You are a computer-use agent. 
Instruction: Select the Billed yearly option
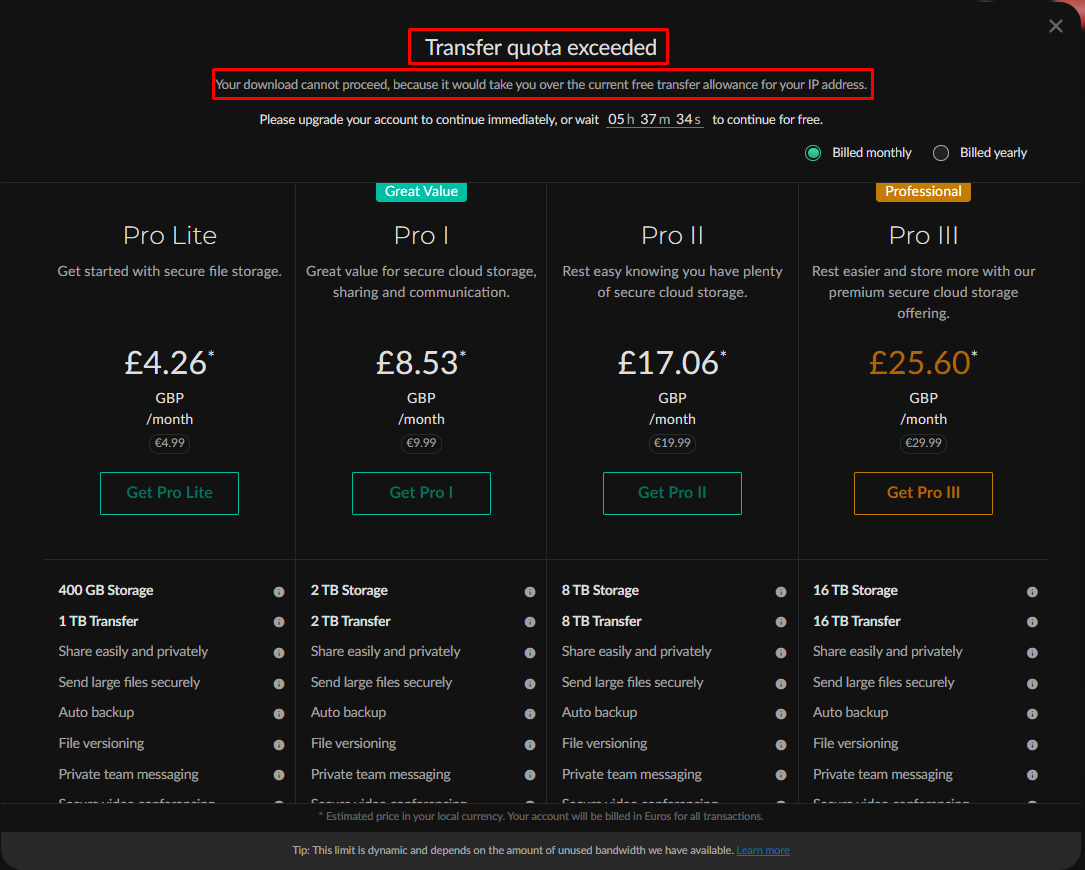(941, 153)
